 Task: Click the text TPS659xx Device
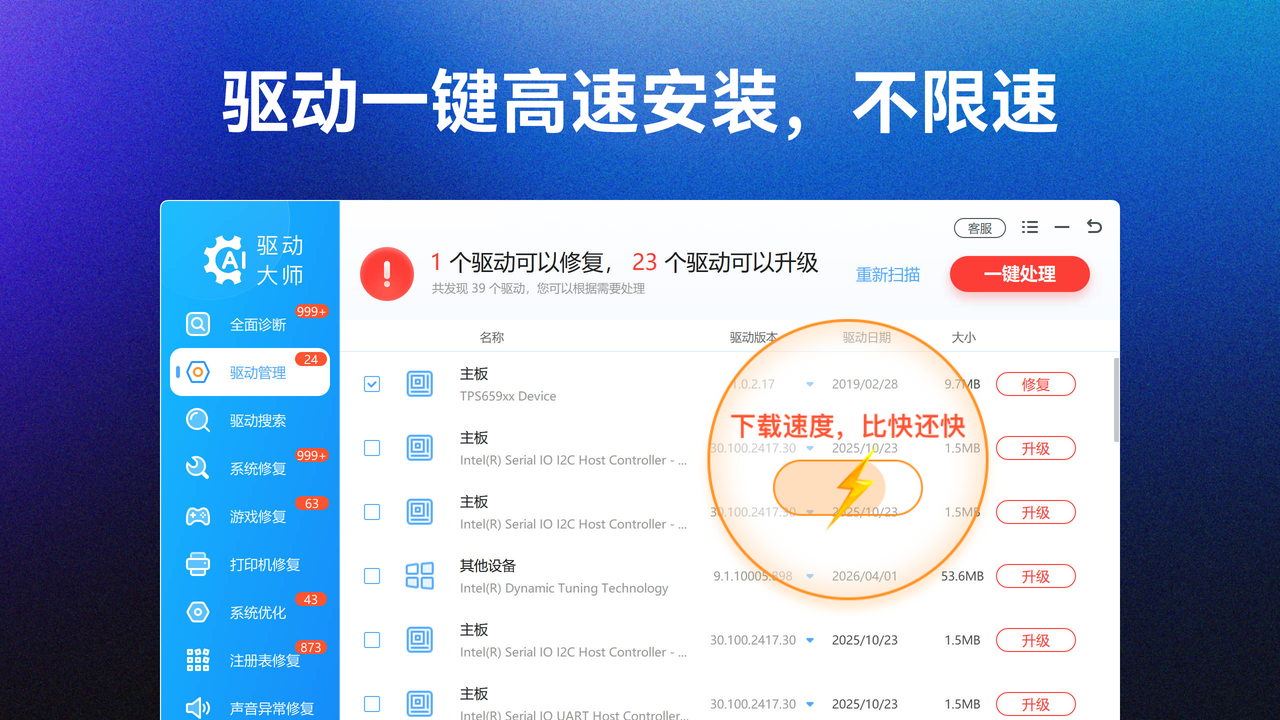coord(508,396)
